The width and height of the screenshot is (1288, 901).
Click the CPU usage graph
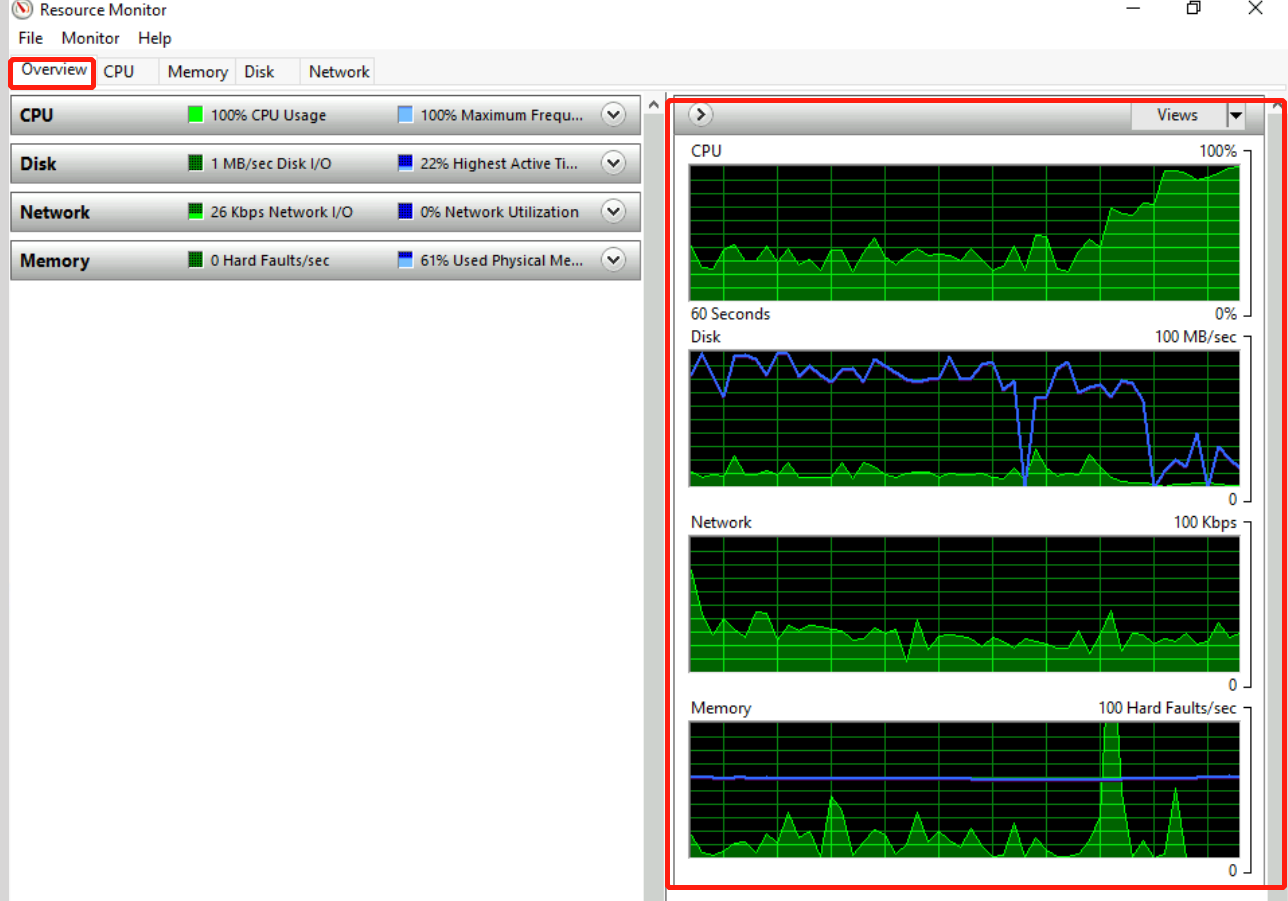[964, 233]
